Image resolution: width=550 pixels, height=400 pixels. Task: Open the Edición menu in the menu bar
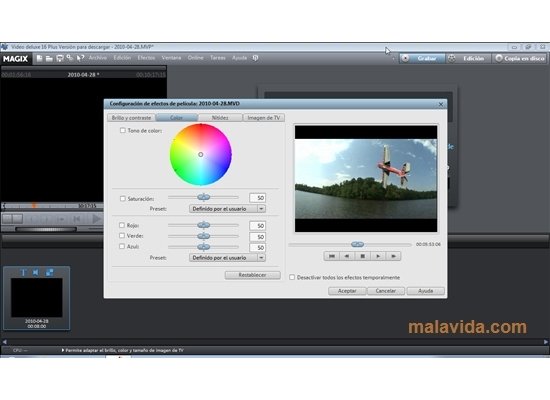pyautogui.click(x=122, y=58)
